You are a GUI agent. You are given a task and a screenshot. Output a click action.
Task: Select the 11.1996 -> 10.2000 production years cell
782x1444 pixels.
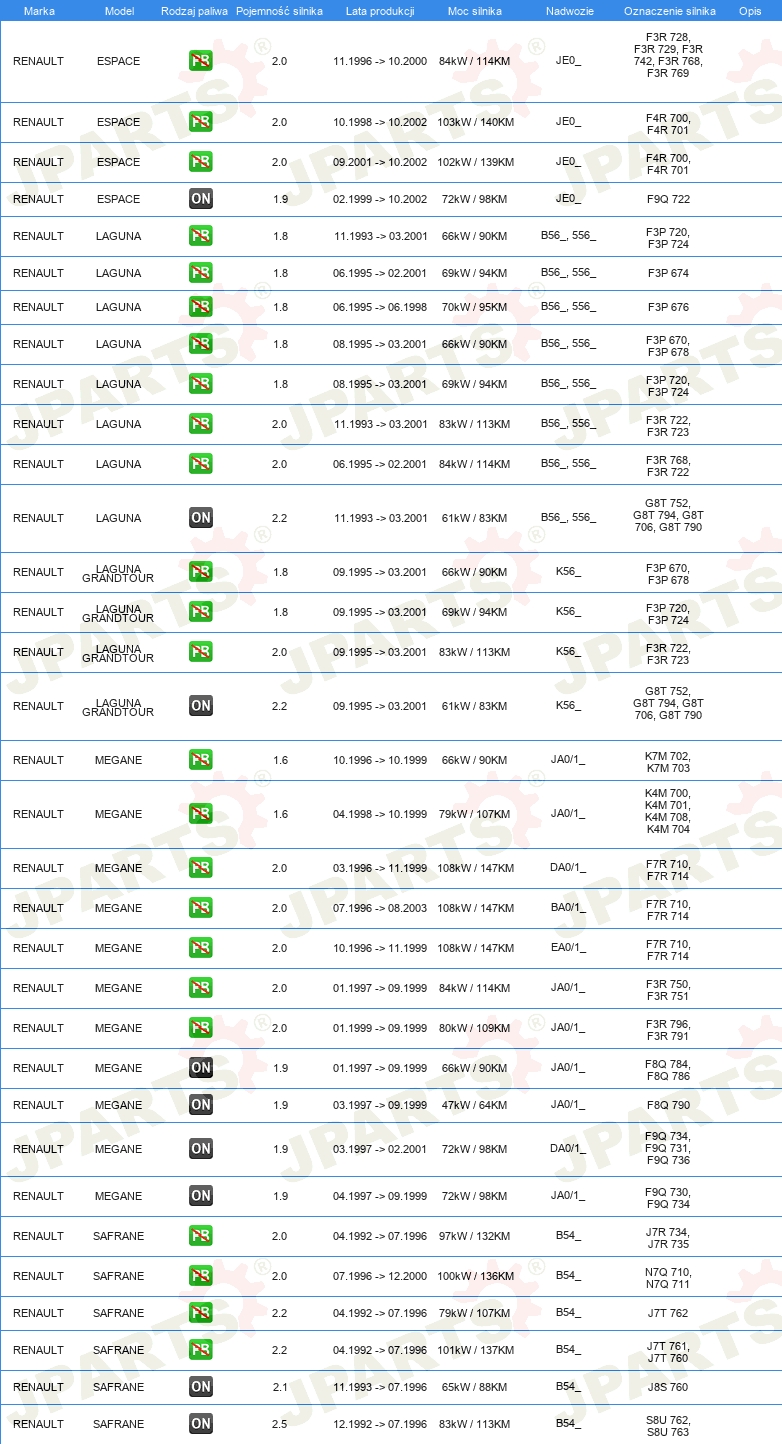click(x=380, y=61)
